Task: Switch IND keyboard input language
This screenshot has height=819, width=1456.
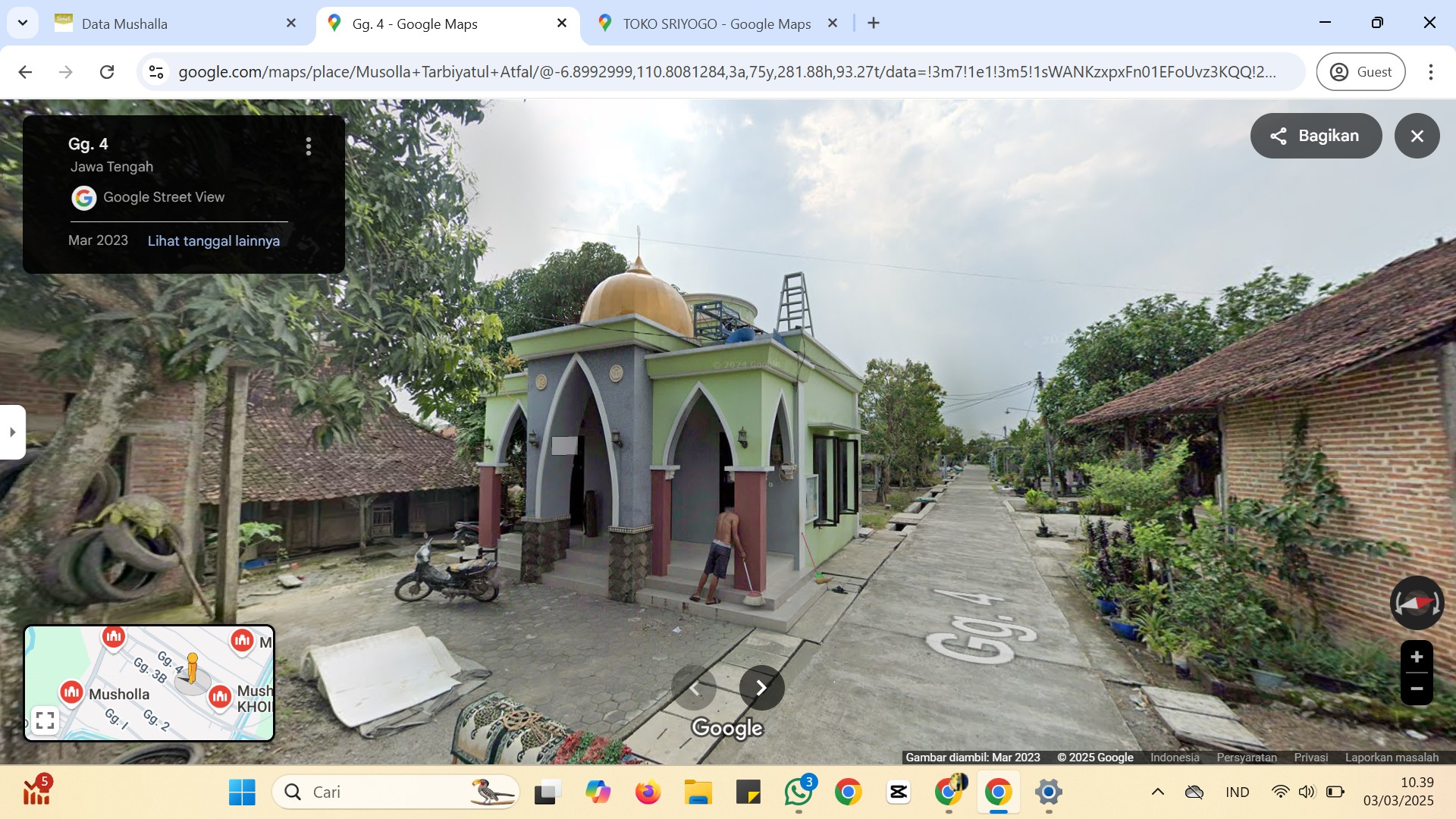Action: coord(1237,792)
